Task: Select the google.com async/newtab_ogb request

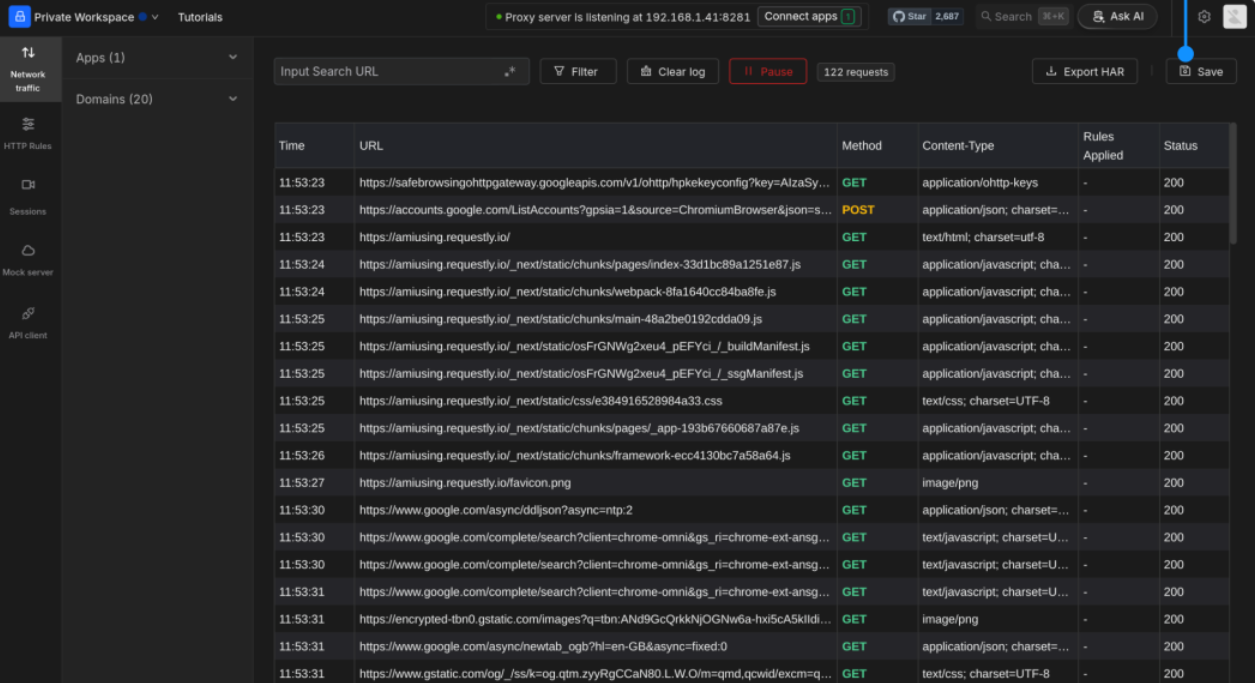Action: (x=751, y=646)
